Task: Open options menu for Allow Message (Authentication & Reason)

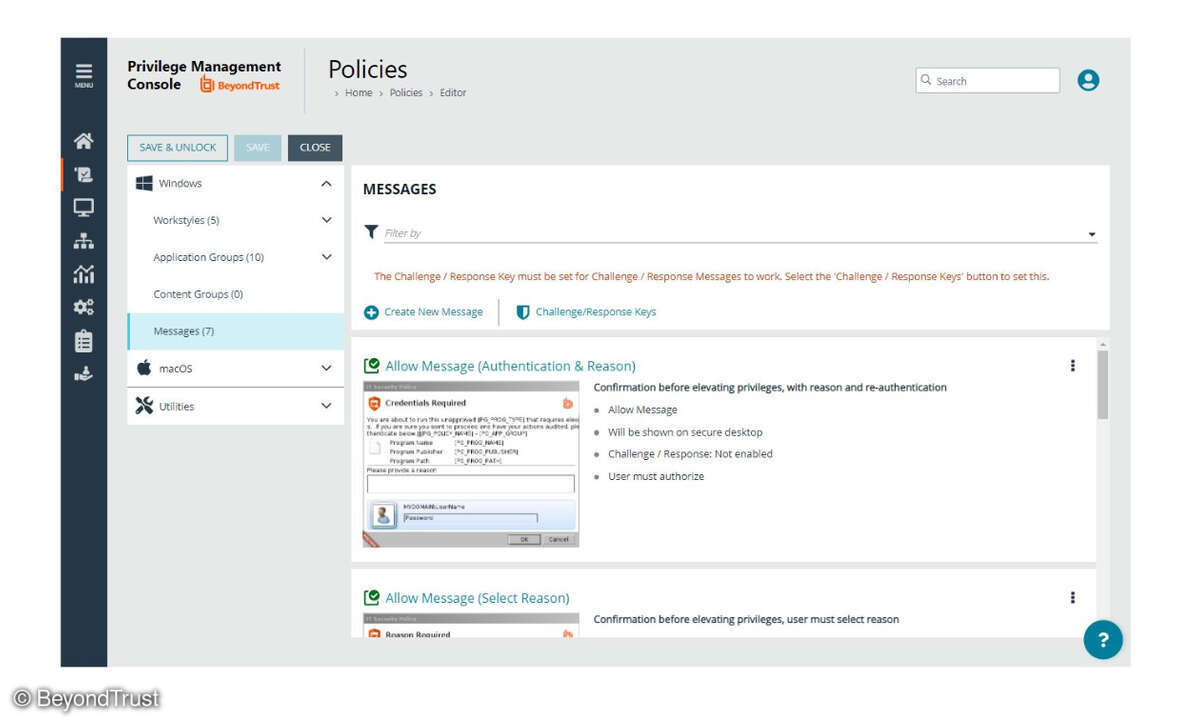Action: [1073, 366]
